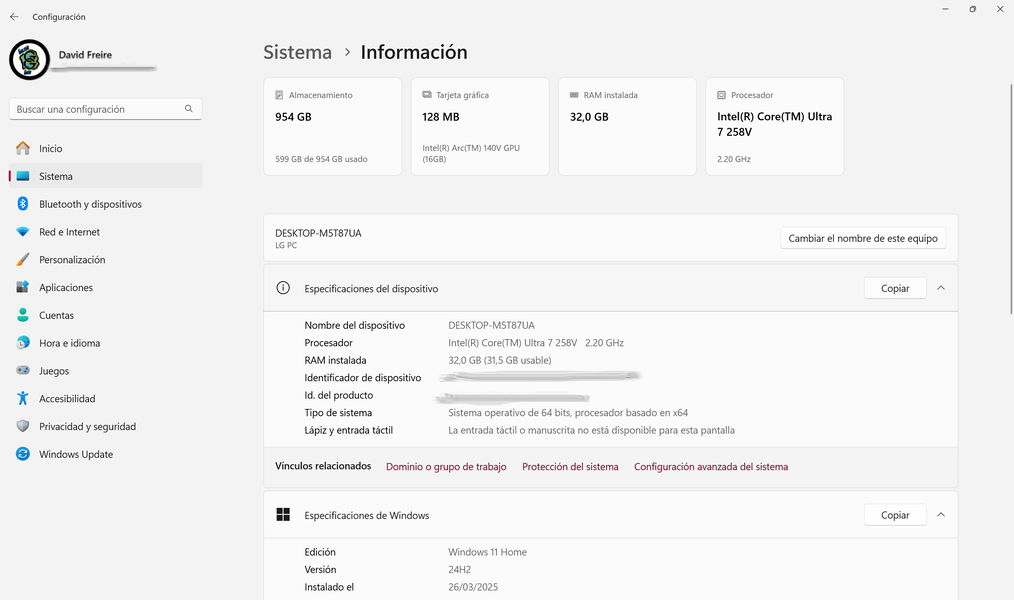Click the Aplicaciones icon
This screenshot has height=600, width=1014.
tap(23, 287)
